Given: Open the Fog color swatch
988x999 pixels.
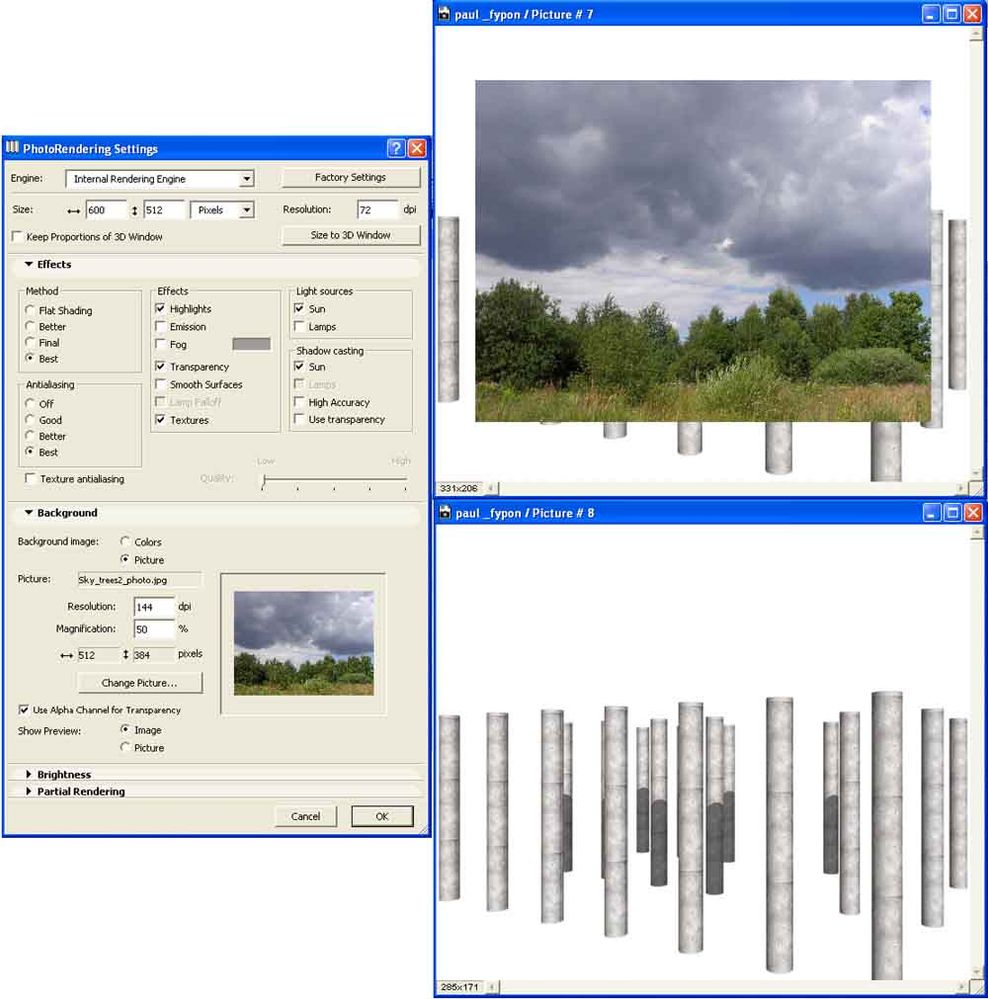Looking at the screenshot, I should pos(252,344).
